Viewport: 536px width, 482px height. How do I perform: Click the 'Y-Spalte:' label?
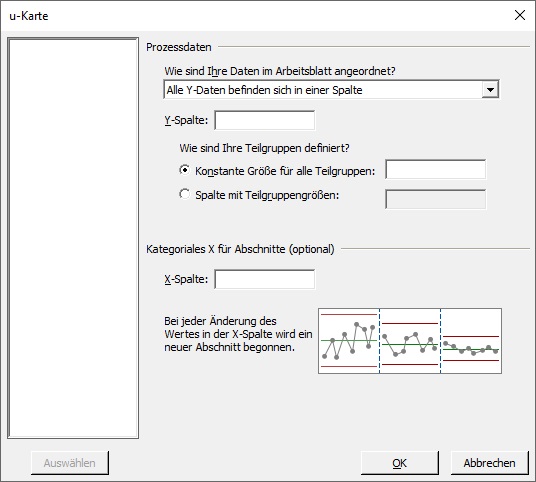(186, 120)
